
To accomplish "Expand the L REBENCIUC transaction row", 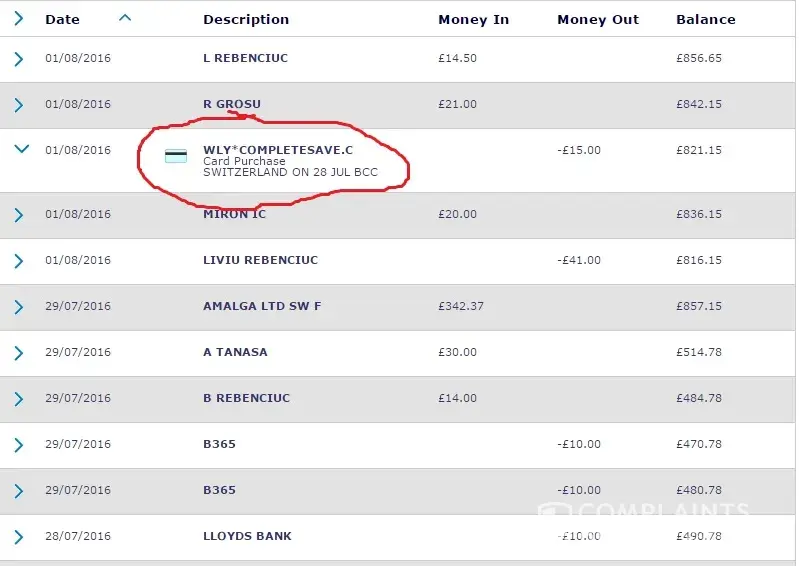I will click(x=19, y=59).
